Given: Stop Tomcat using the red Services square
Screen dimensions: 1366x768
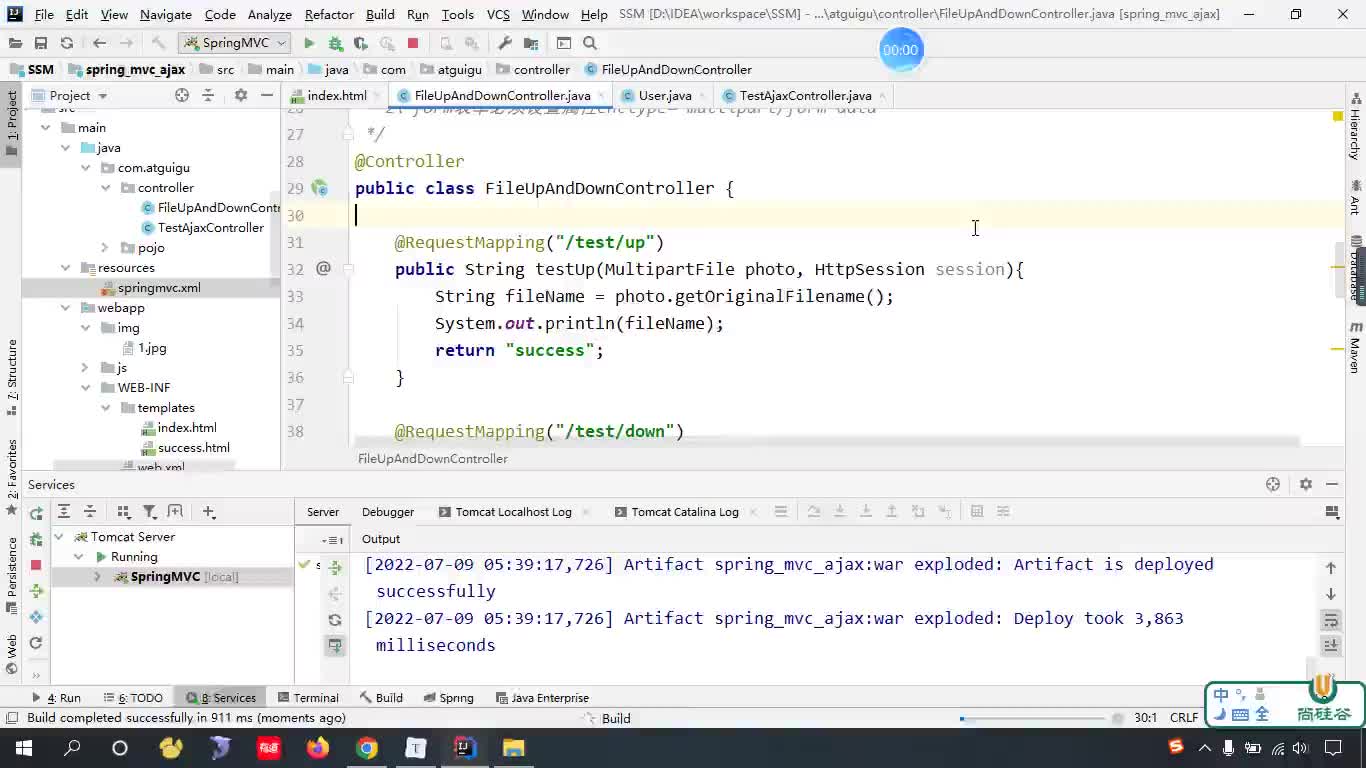Looking at the screenshot, I should point(36,565).
